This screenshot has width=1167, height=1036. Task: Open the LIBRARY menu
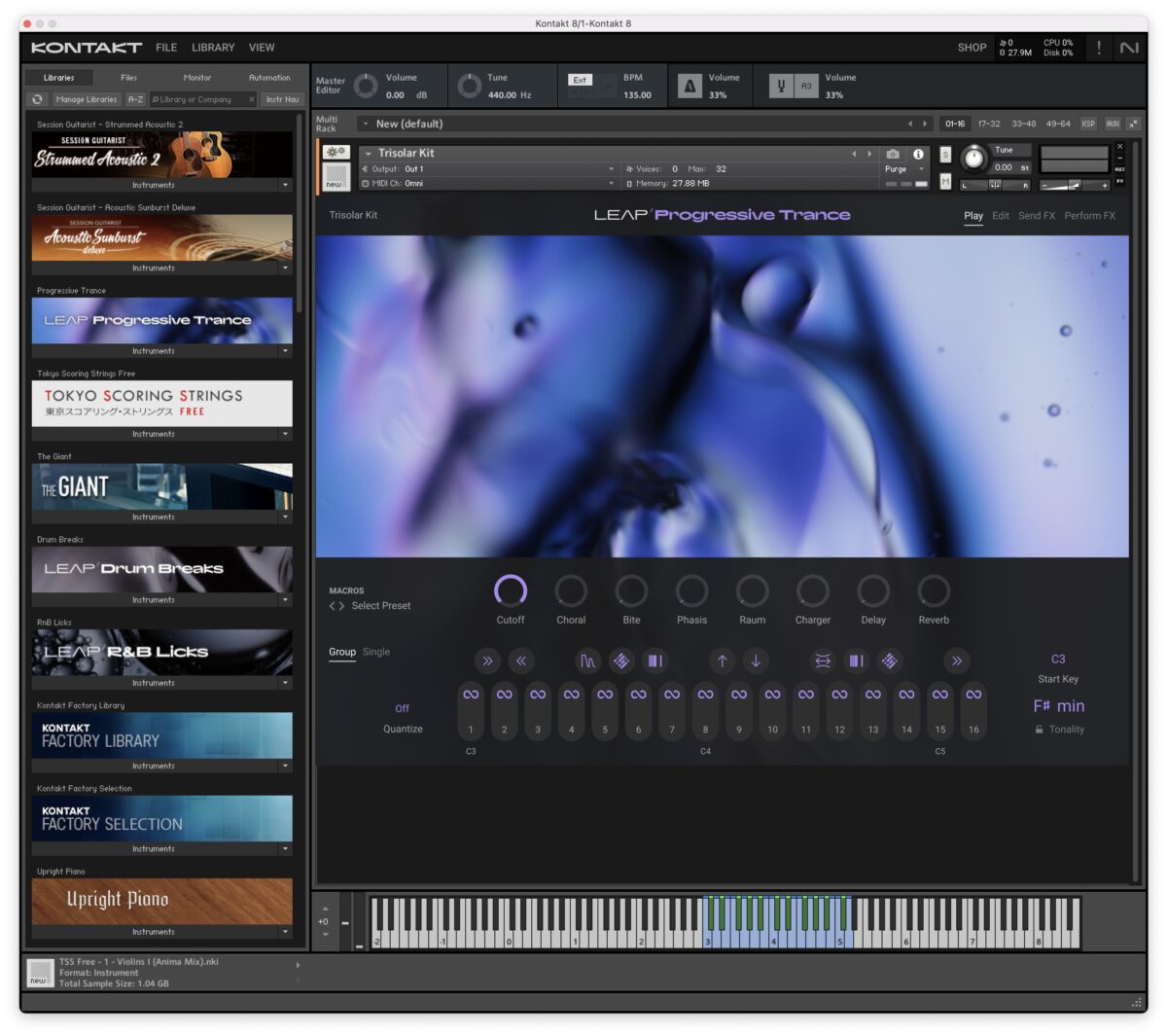[213, 48]
